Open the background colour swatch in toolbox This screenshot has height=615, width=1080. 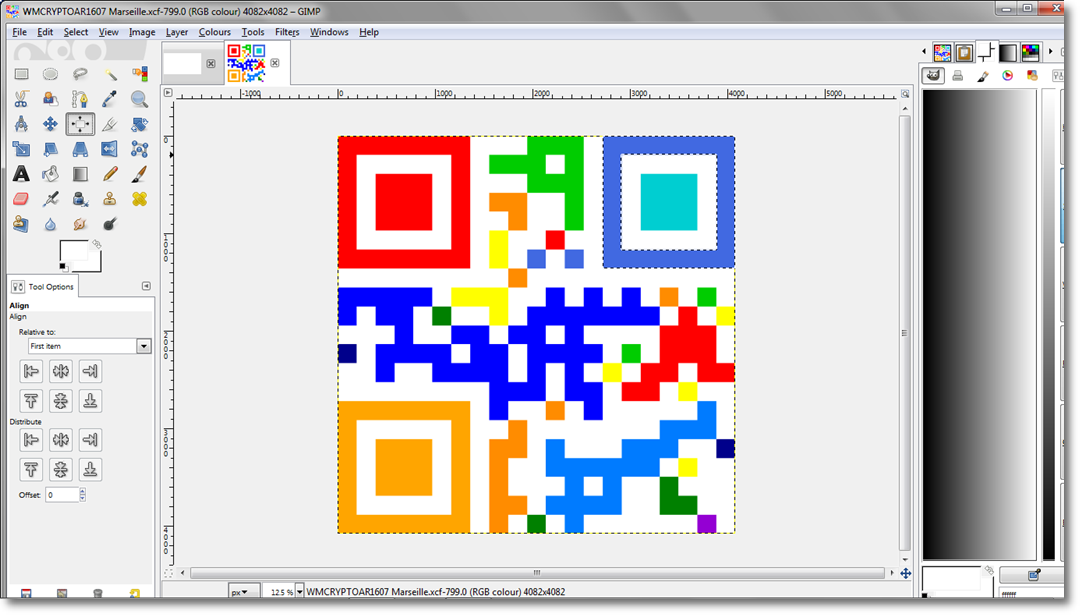[x=95, y=264]
